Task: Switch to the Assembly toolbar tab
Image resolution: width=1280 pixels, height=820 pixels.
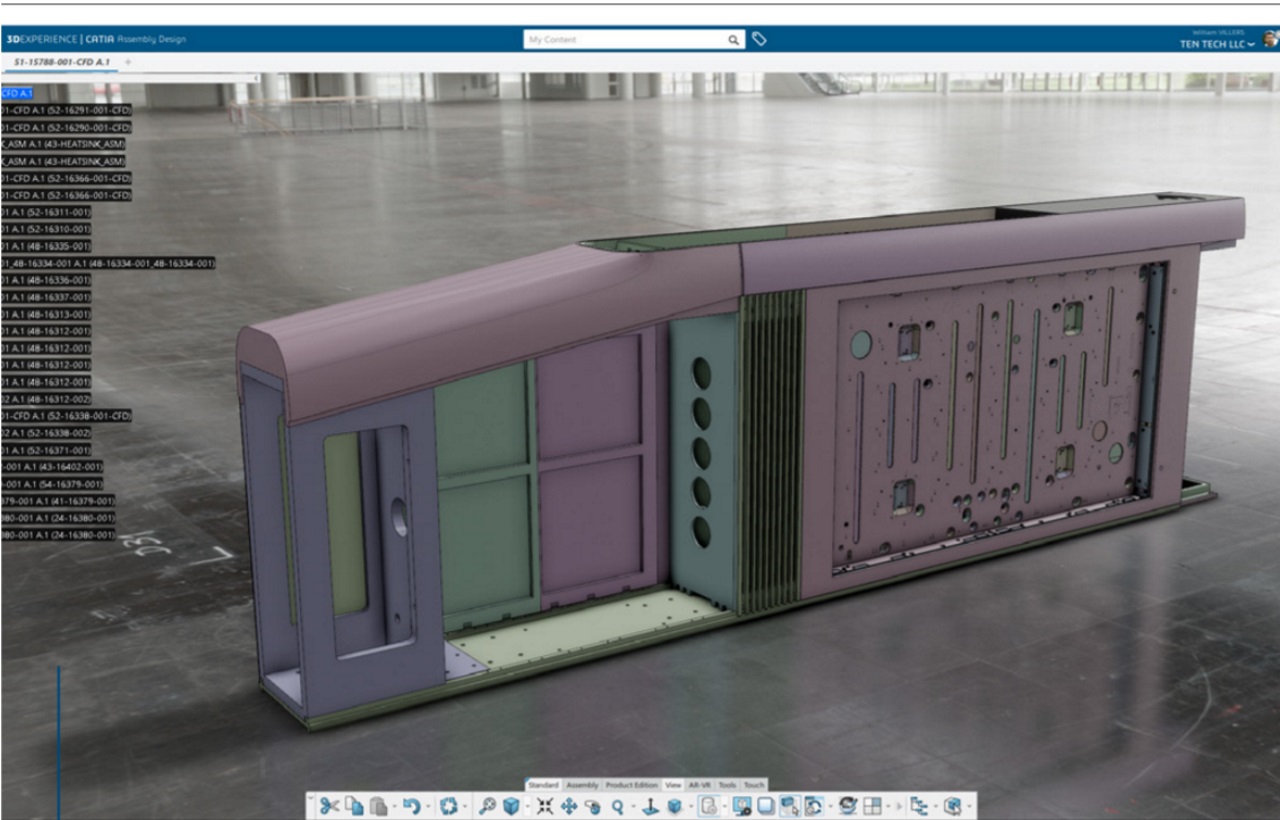Action: point(582,785)
